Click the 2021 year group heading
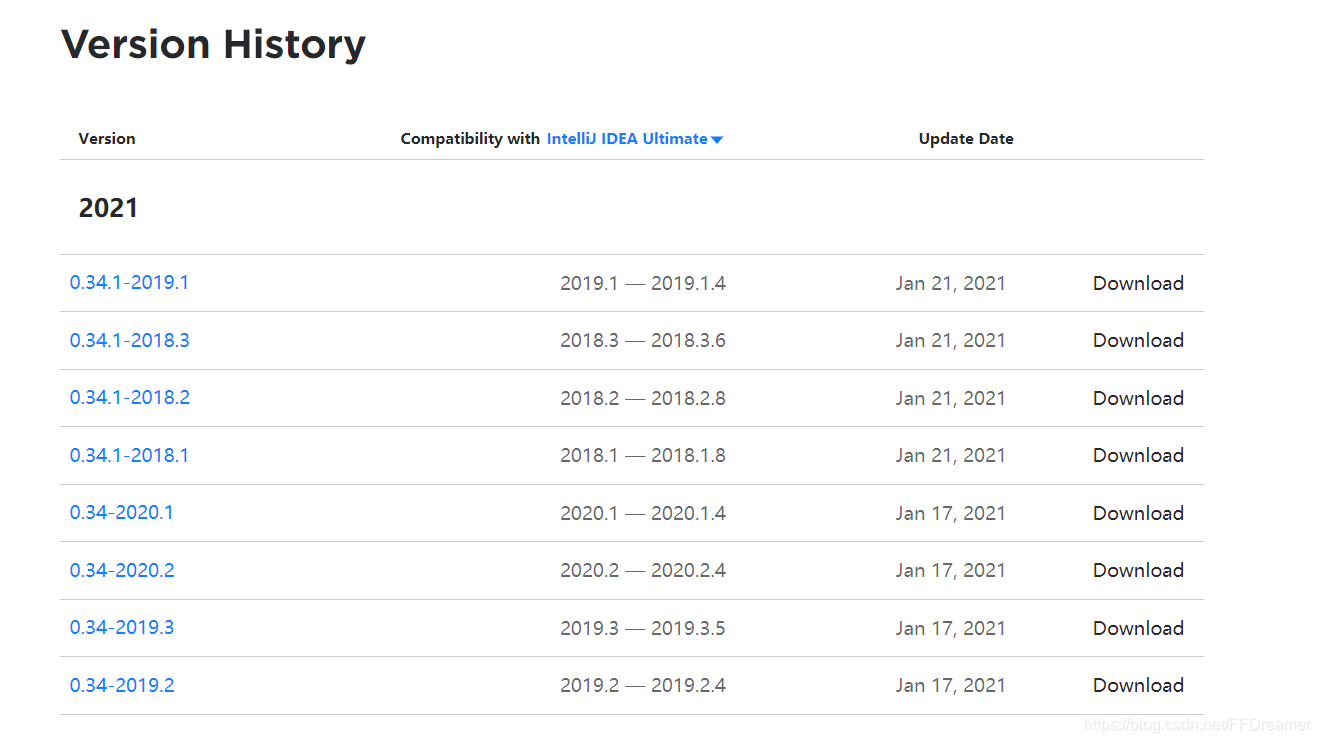 click(x=108, y=208)
